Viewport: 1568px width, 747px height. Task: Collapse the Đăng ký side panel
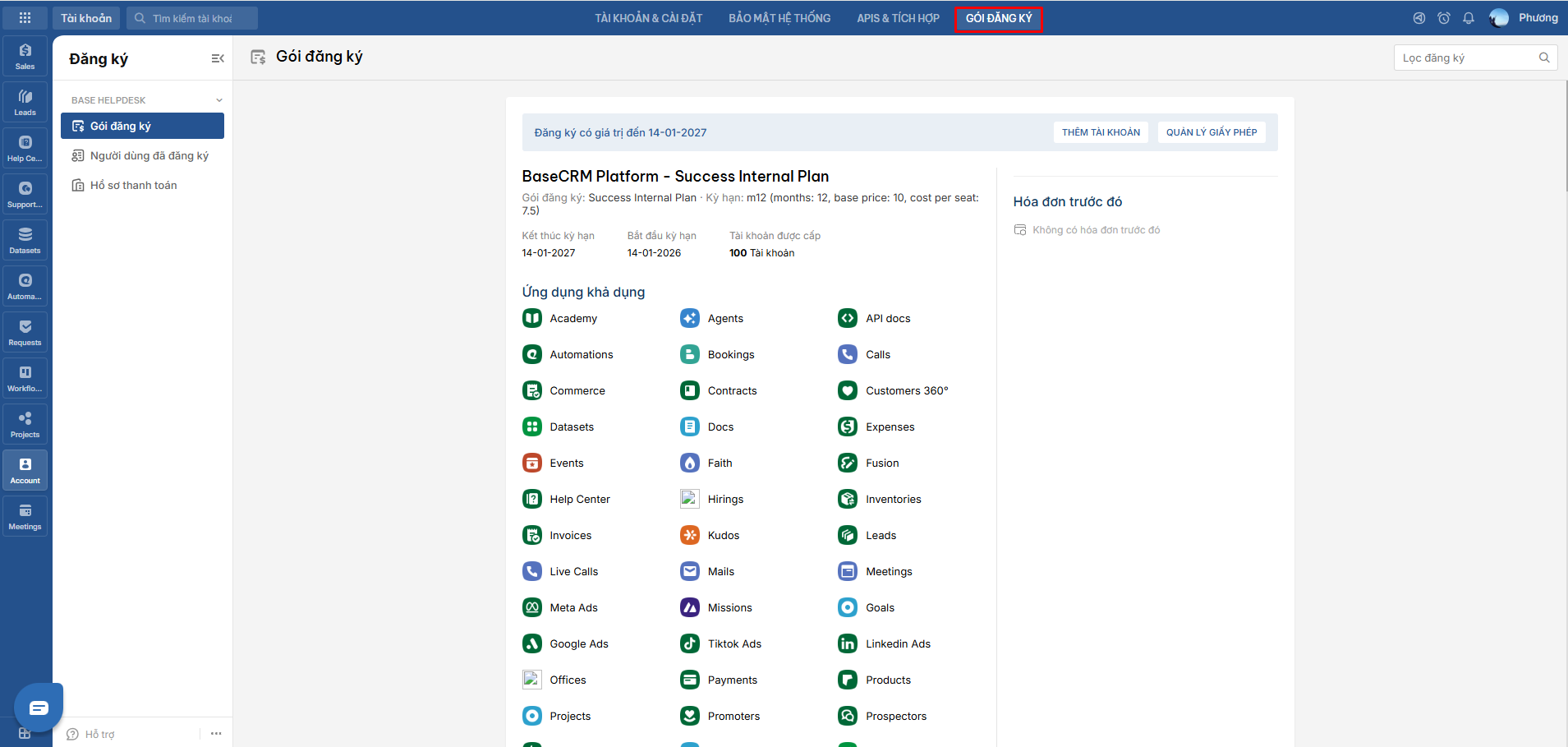[x=218, y=58]
